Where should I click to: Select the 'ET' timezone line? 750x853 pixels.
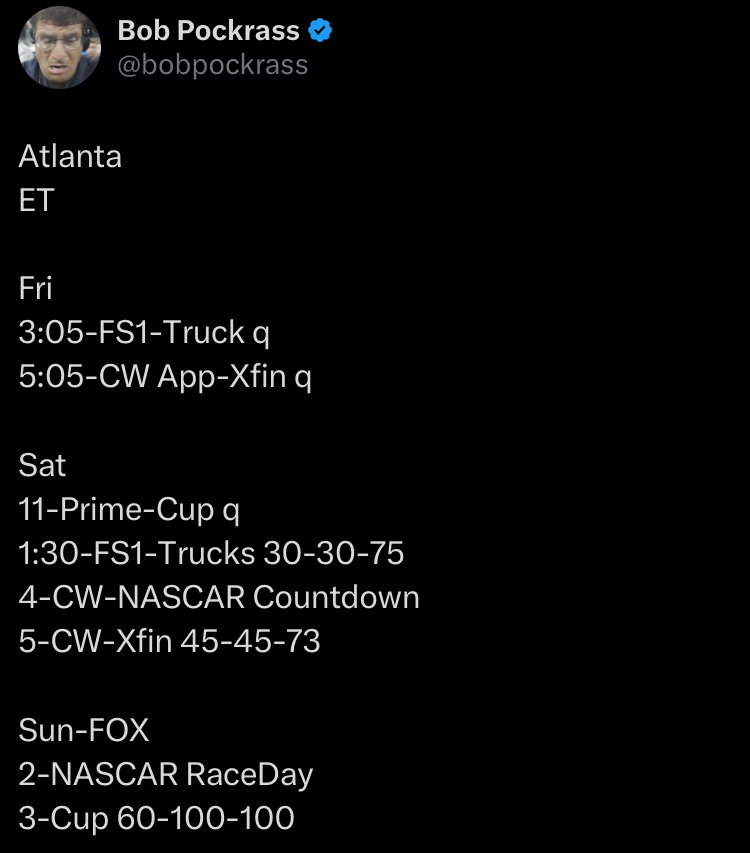click(36, 201)
